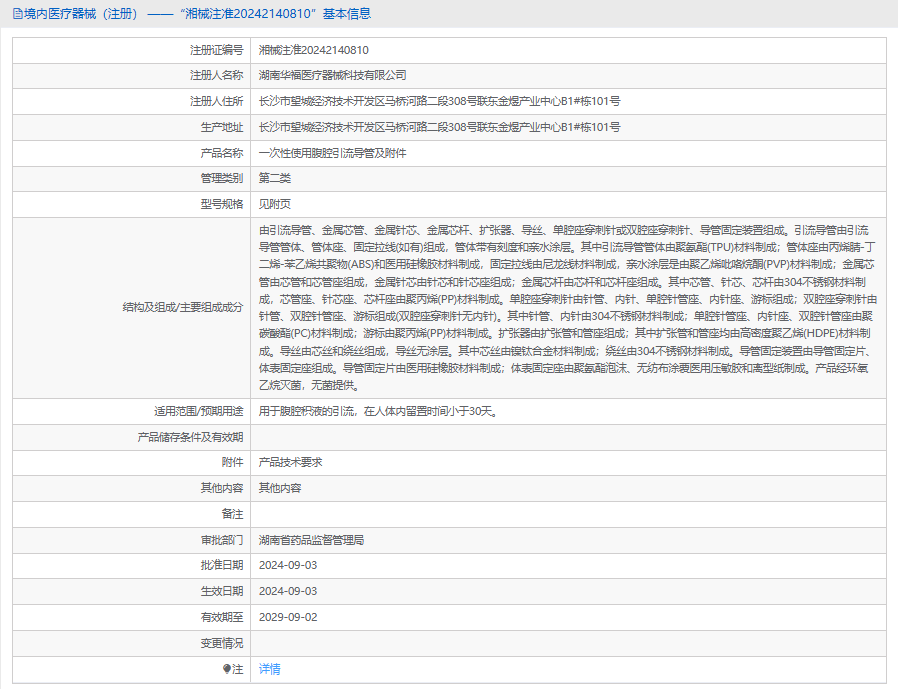Viewport: 898px width, 689px height.
Task: Click product name 一次性使用腹腔引流导管及附件
Action: pos(333,153)
